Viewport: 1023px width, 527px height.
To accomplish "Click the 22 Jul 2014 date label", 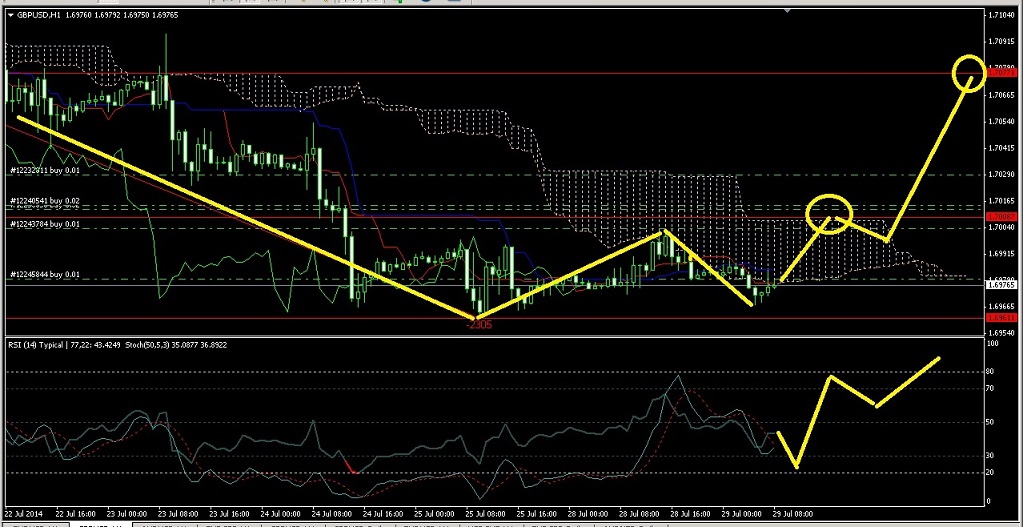I will (22, 514).
